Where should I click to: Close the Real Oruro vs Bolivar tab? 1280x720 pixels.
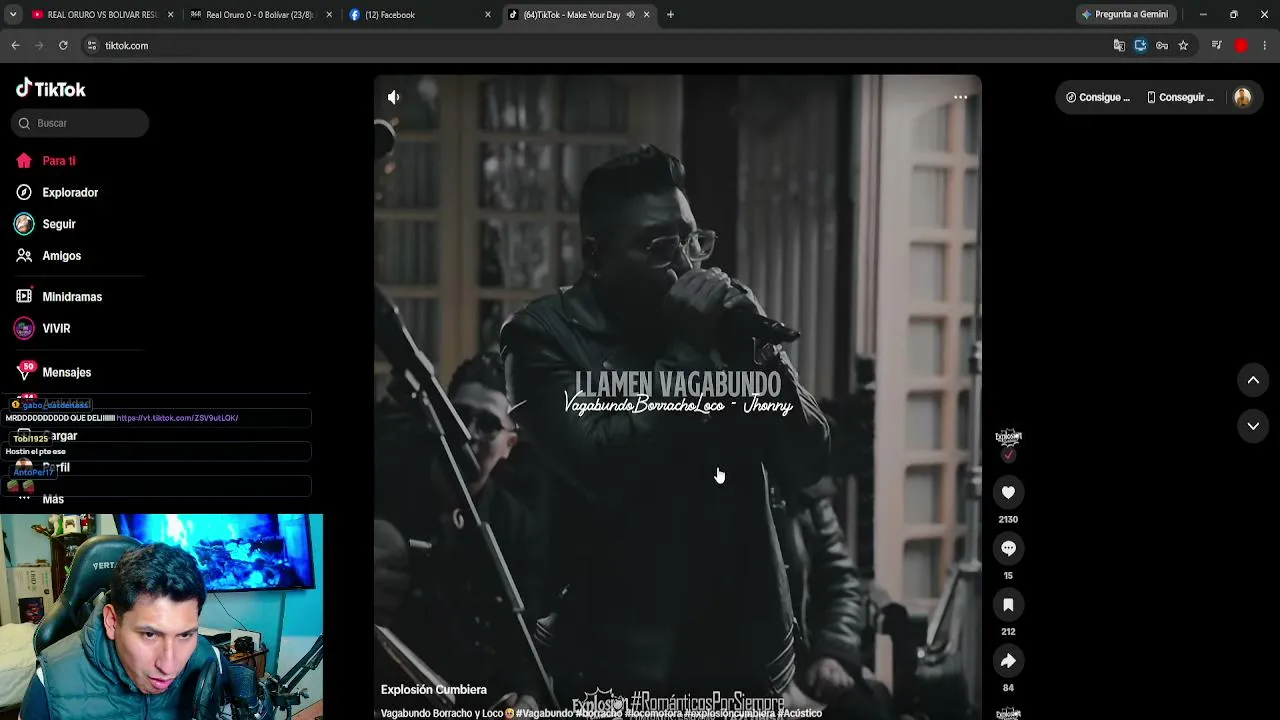click(x=170, y=15)
